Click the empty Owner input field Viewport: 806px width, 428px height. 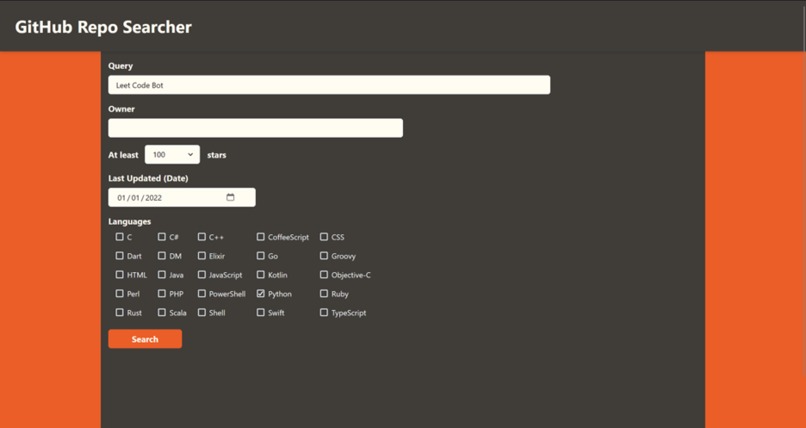pyautogui.click(x=255, y=128)
